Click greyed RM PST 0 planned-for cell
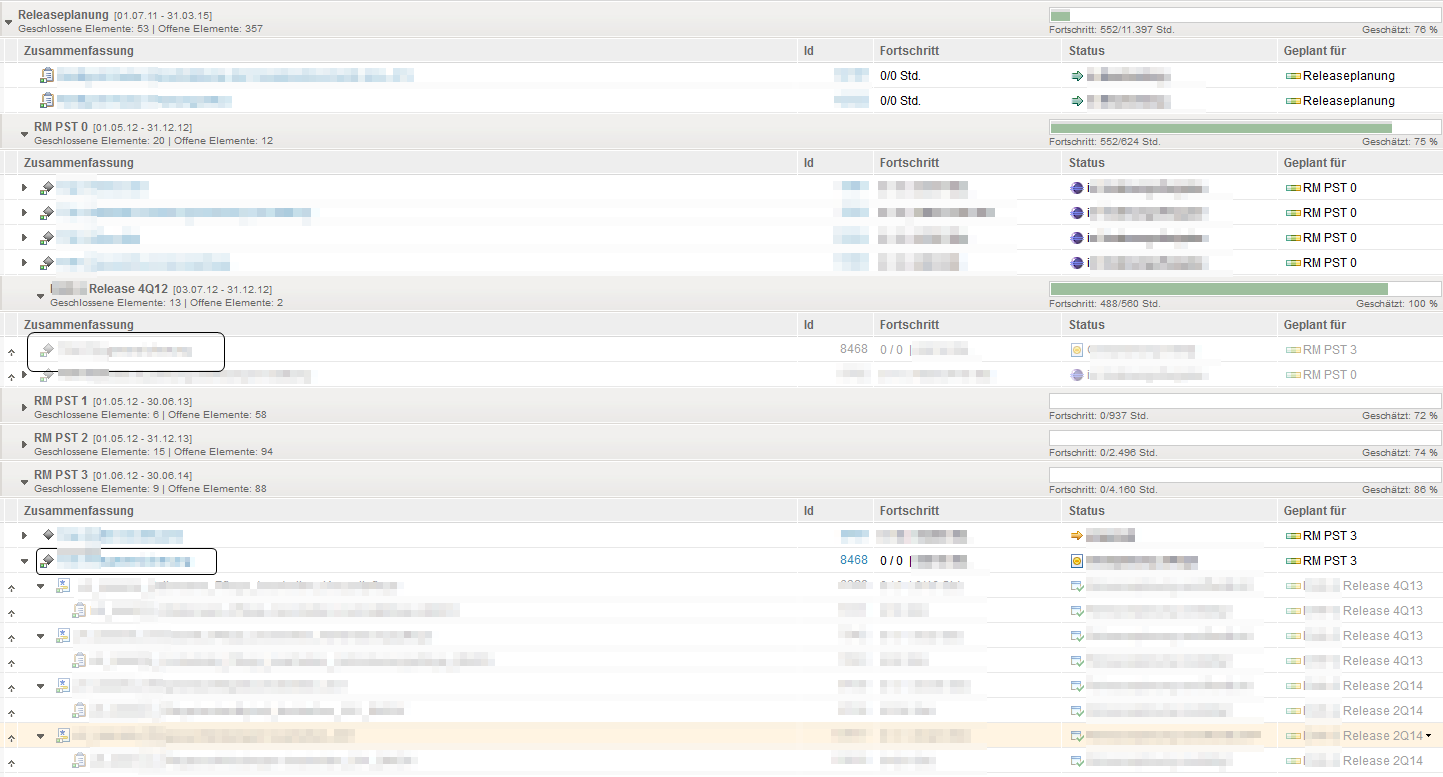The image size is (1443, 777). coord(1330,375)
